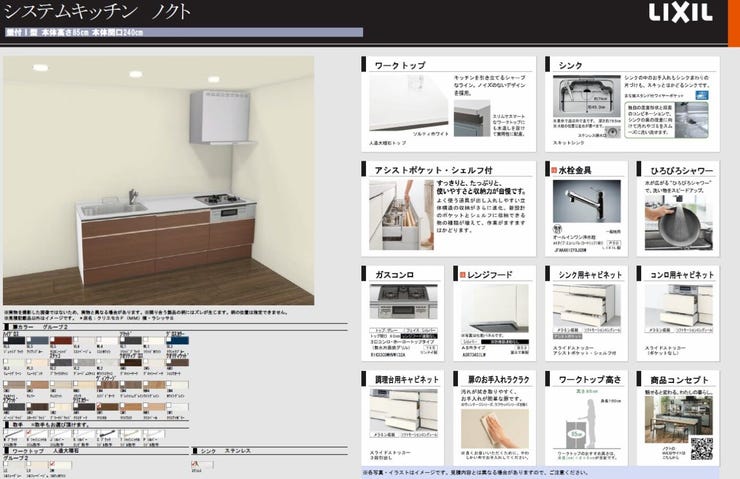Click red marker icon beside レンジフード heading
The height and width of the screenshot is (479, 740).
point(461,273)
